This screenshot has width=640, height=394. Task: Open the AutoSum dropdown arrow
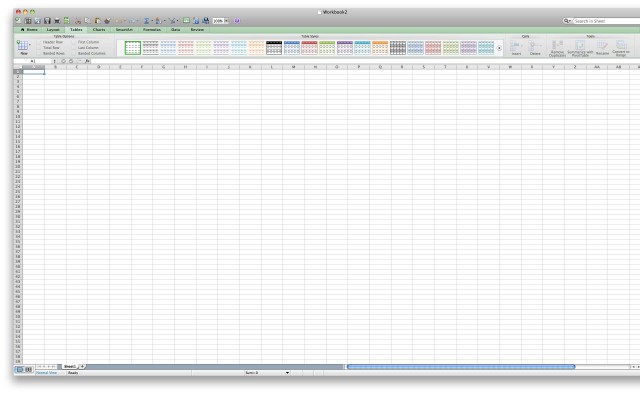coord(151,21)
